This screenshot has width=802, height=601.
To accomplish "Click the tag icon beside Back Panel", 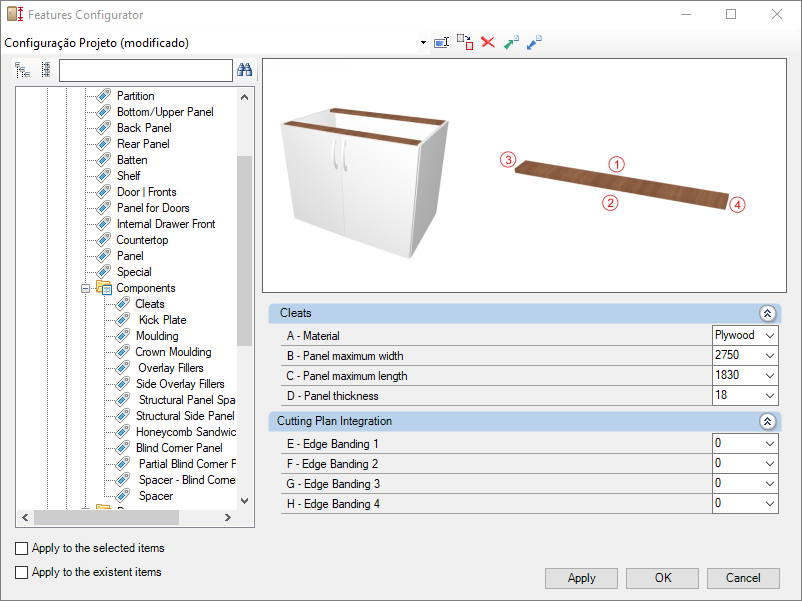I will (104, 128).
